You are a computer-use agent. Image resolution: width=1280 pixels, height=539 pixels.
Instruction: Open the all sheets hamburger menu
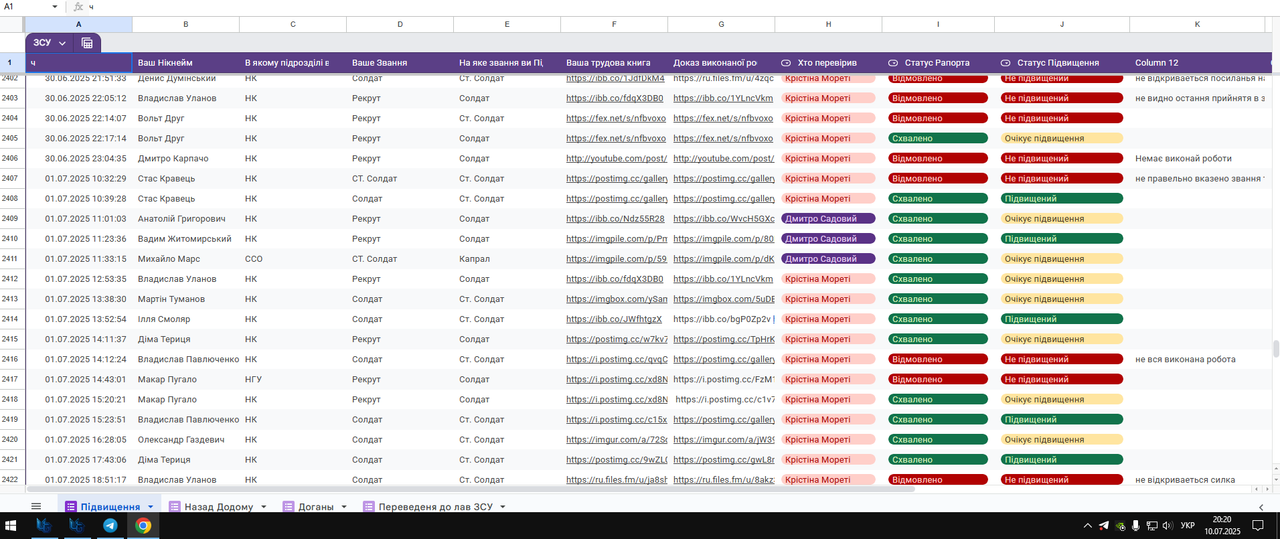click(36, 507)
